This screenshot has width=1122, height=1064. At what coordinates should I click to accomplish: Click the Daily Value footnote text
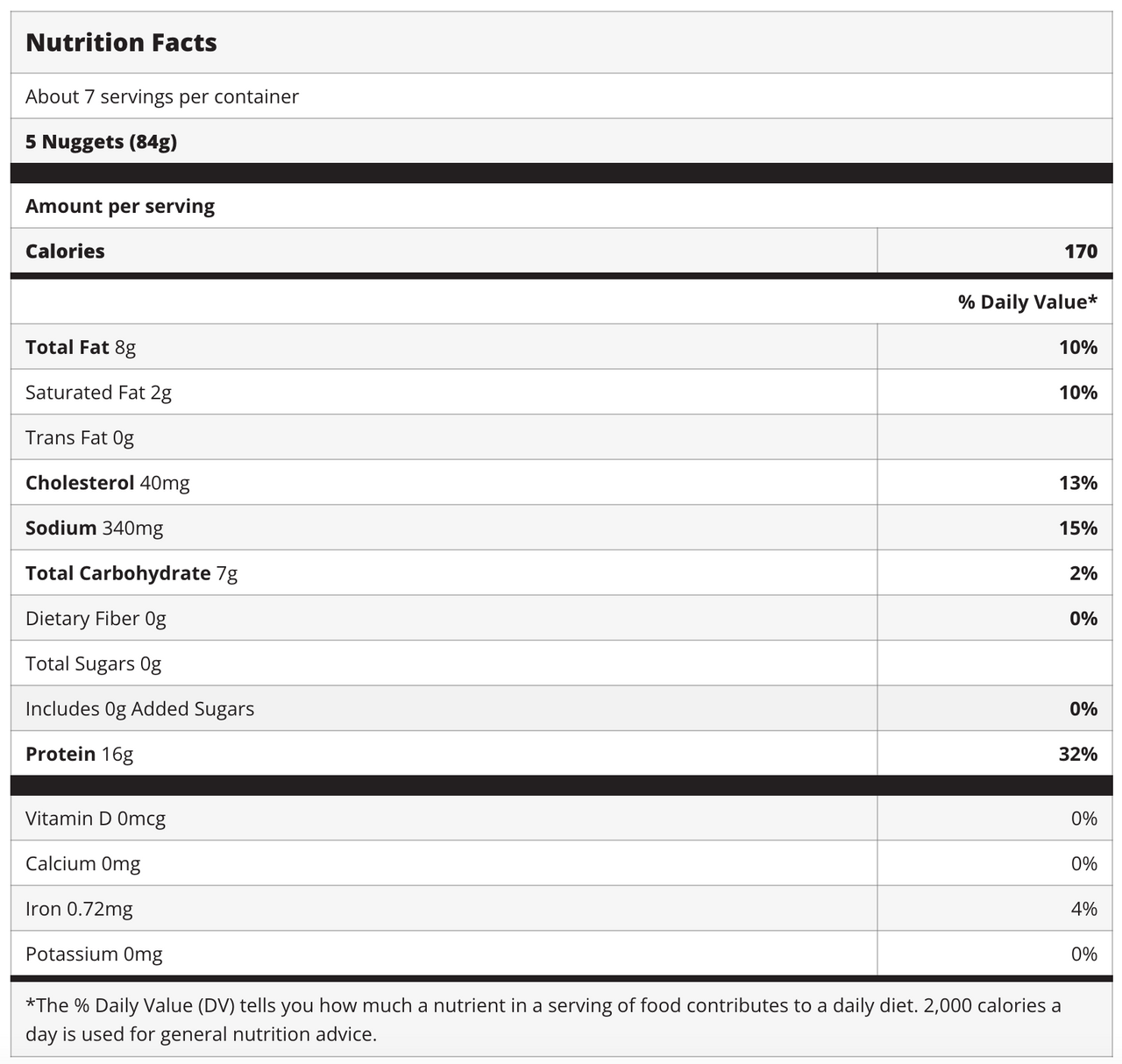543,1019
